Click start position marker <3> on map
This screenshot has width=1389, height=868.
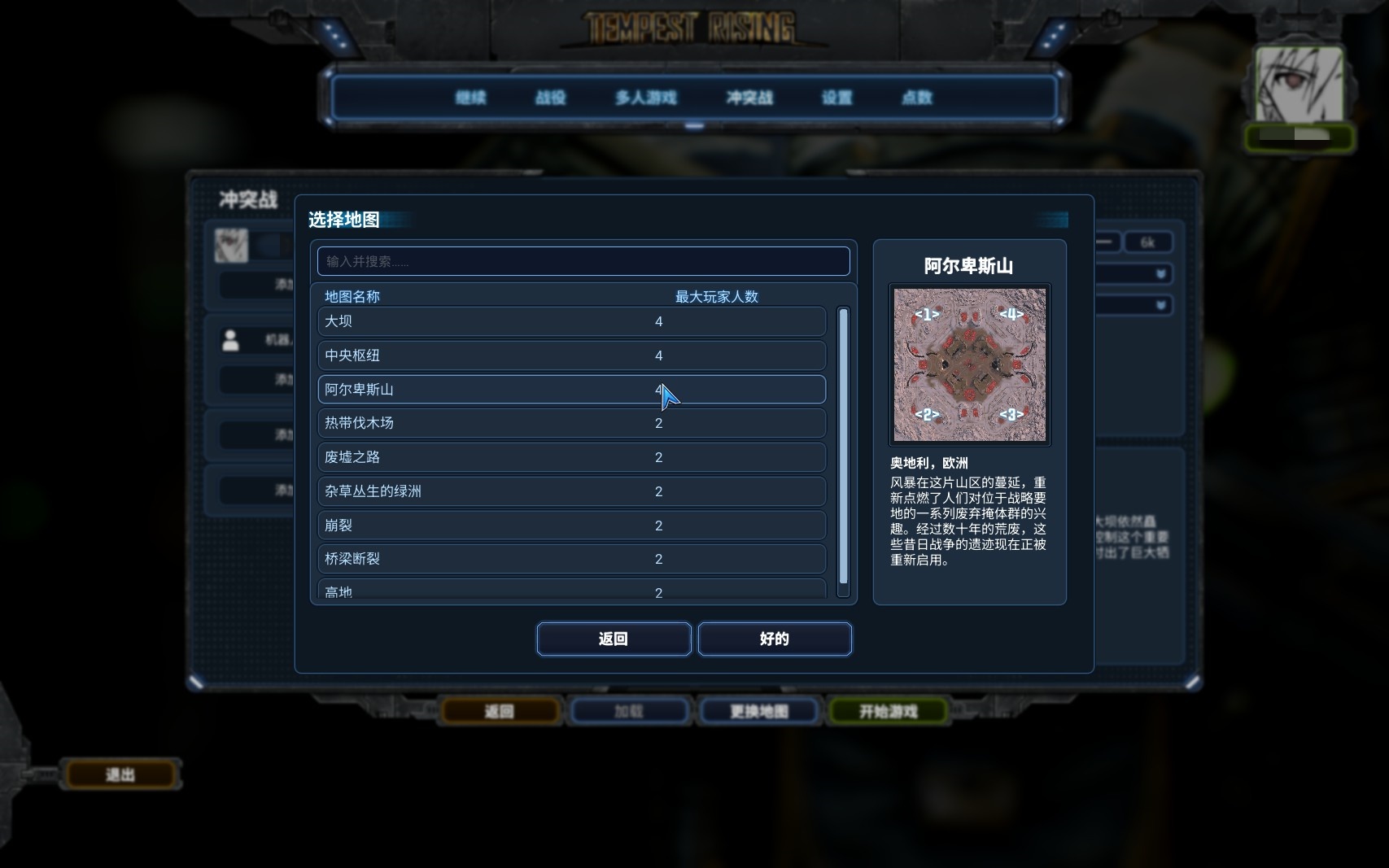click(x=1011, y=414)
